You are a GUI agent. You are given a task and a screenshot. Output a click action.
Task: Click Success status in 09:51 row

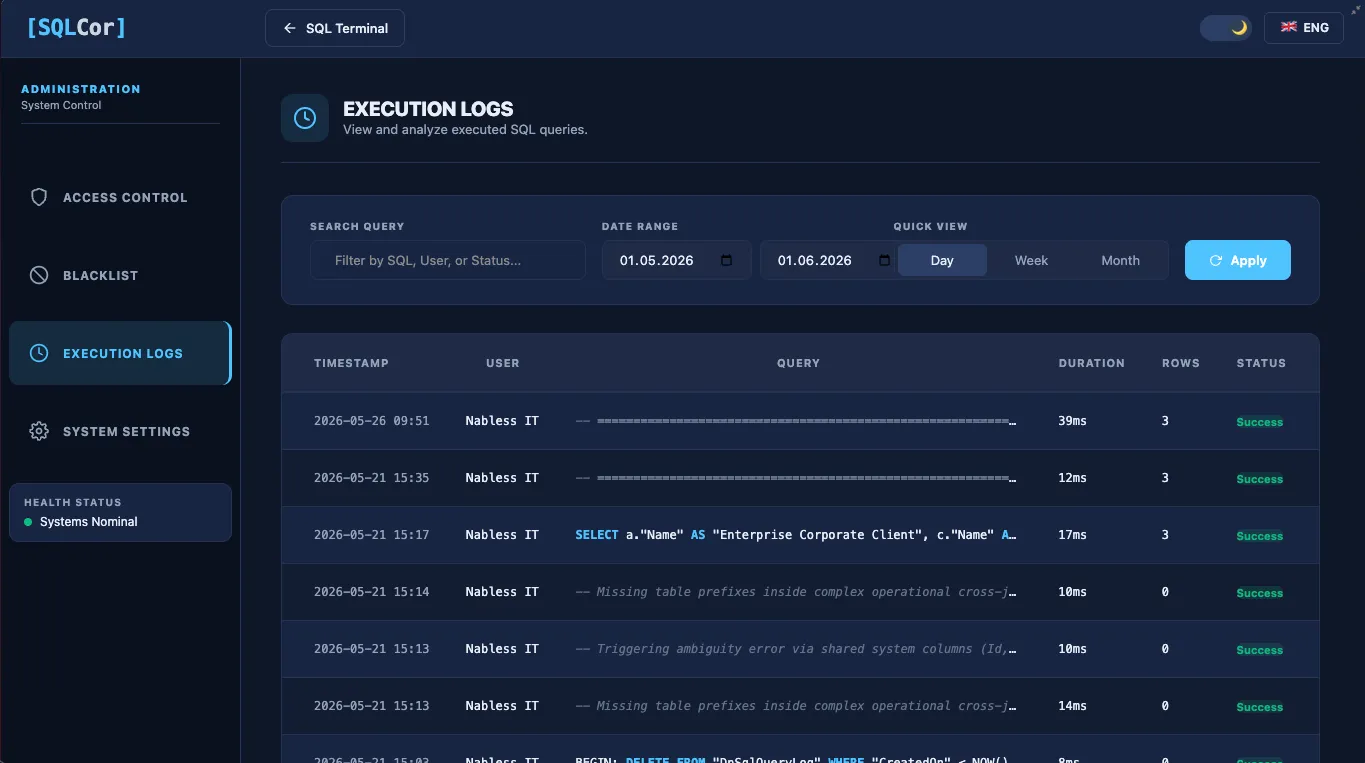[x=1259, y=422]
